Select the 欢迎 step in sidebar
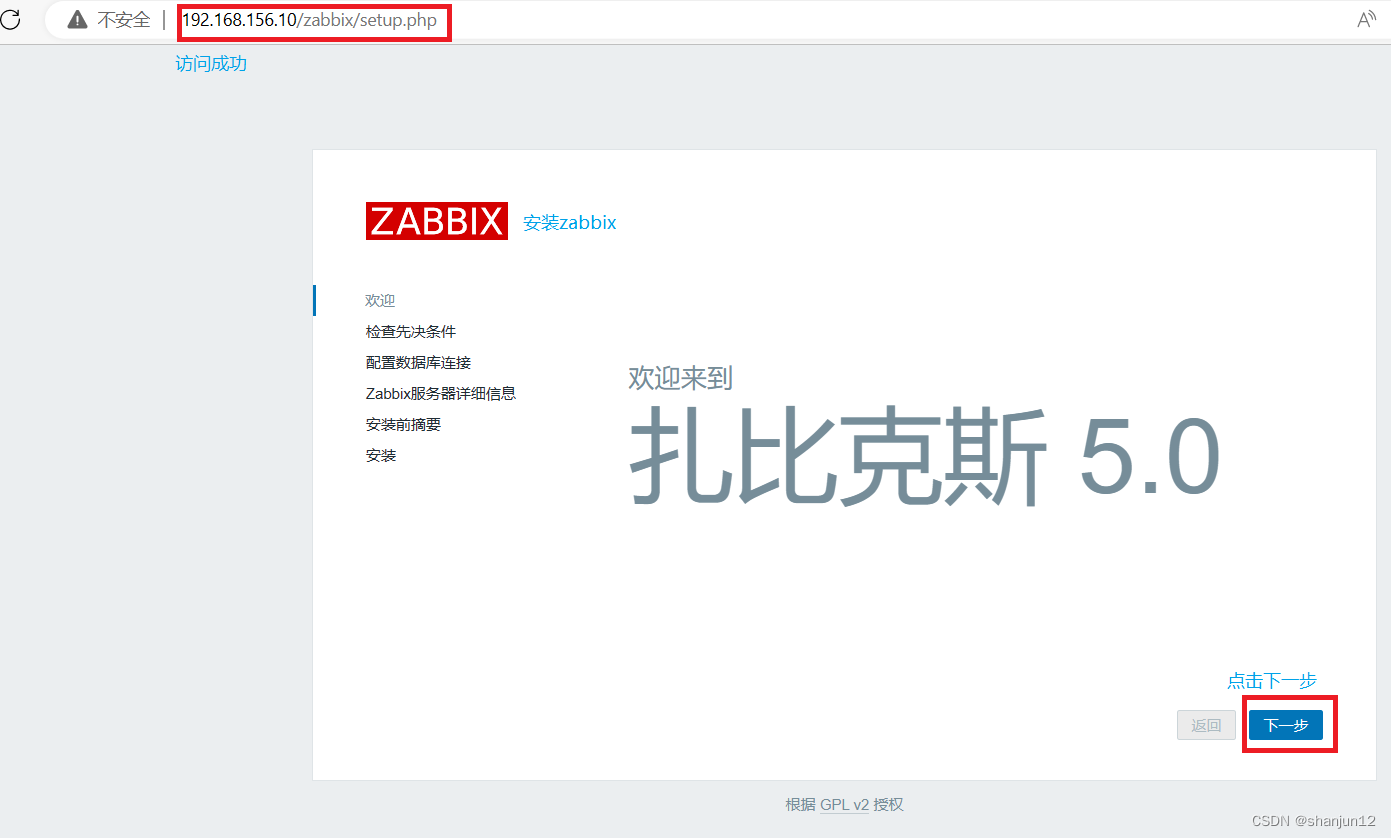This screenshot has width=1391, height=838. [x=381, y=300]
